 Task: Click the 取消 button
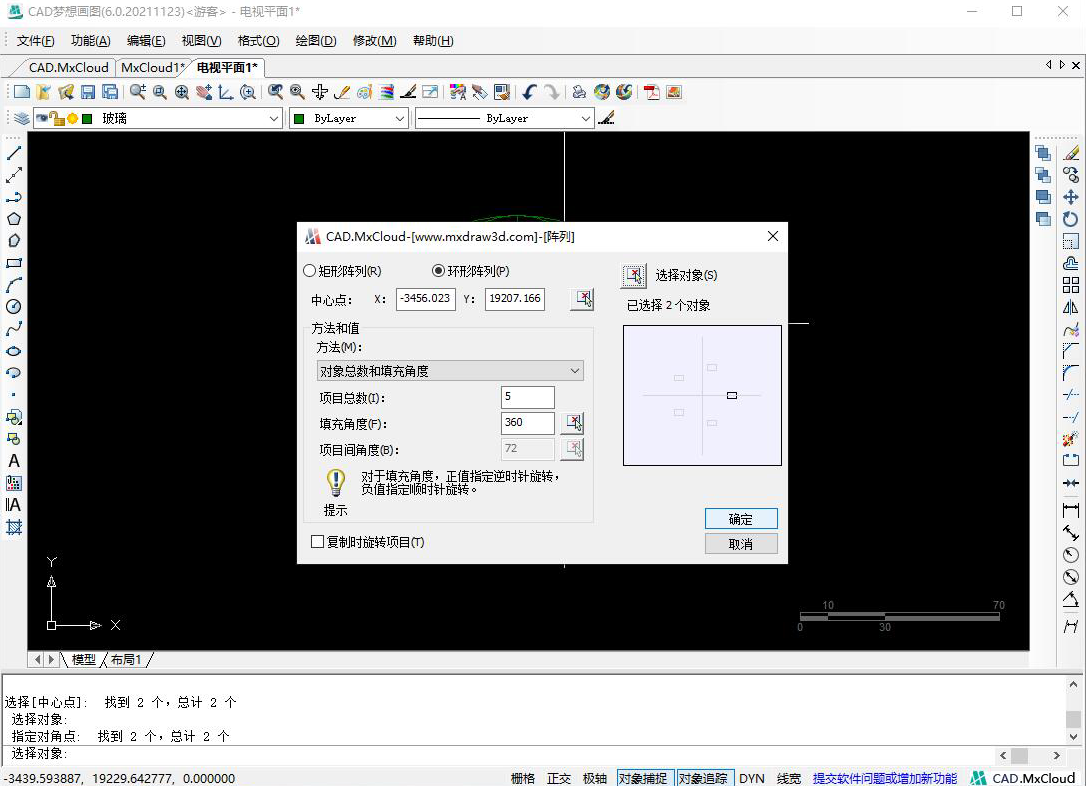coord(740,544)
